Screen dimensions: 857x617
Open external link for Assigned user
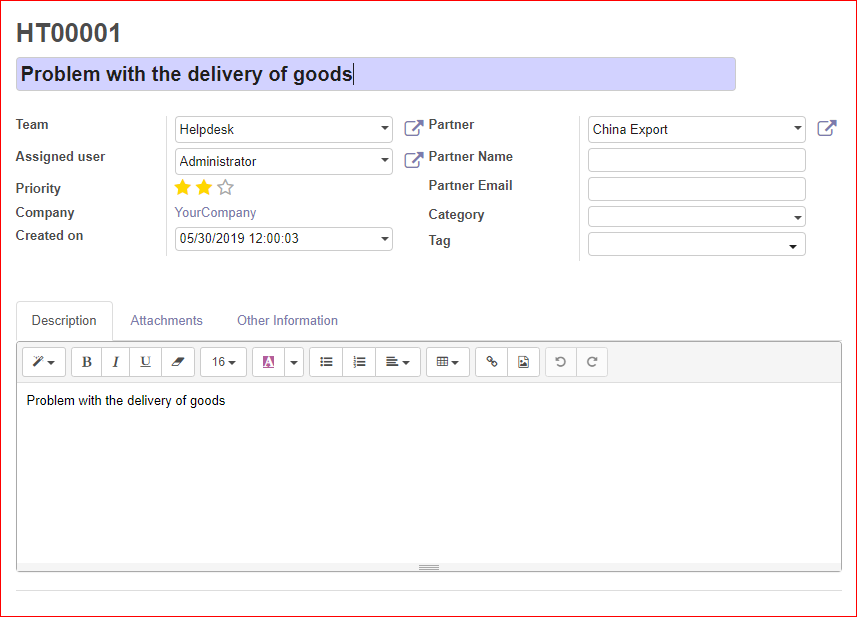point(413,160)
